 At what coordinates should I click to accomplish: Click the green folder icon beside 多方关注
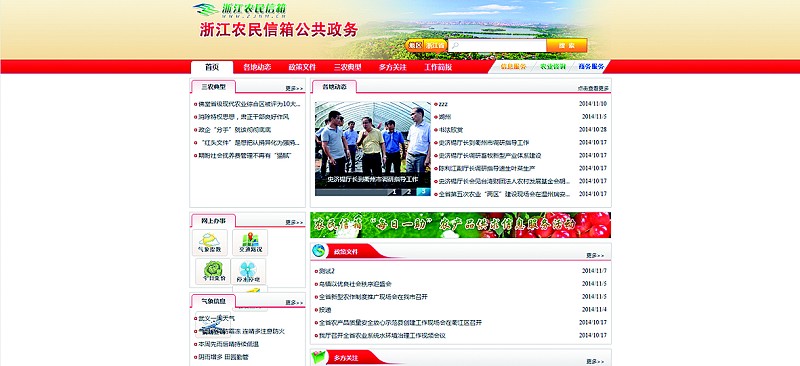coord(318,357)
